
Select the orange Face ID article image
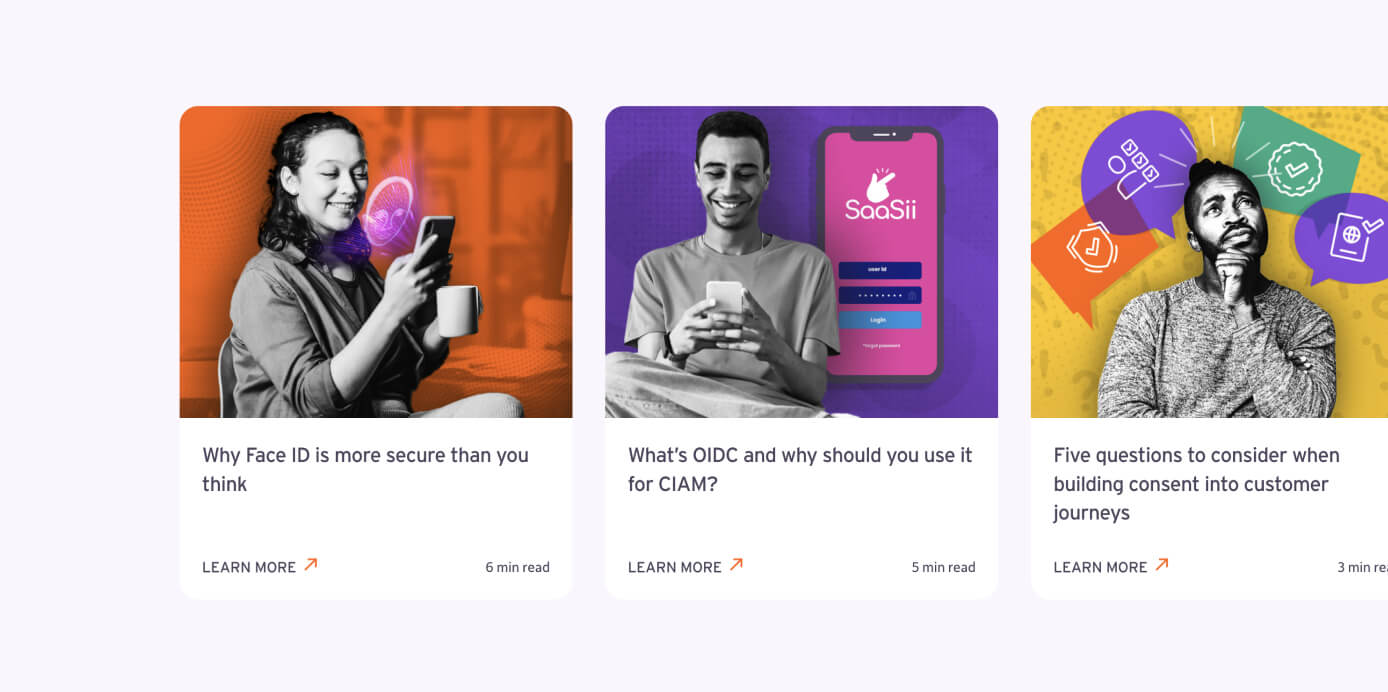point(376,262)
